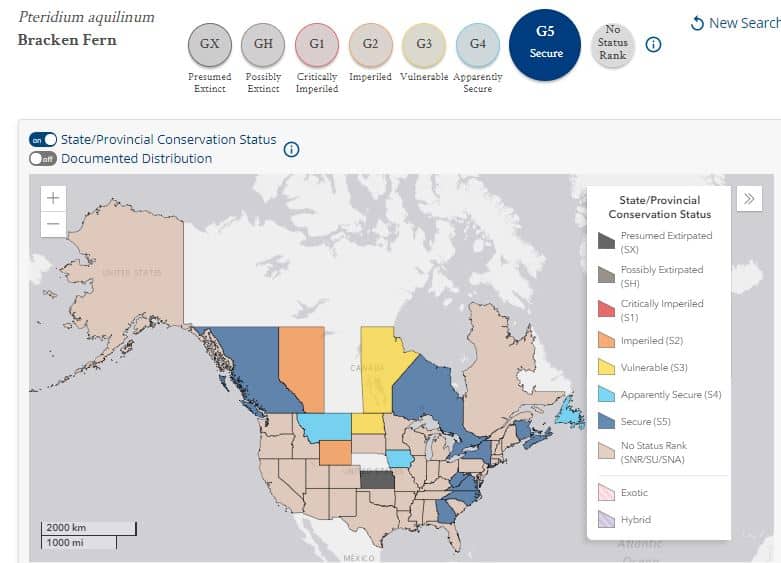Click Vulnerable (S3) legend swatch
The height and width of the screenshot is (563, 781).
(606, 367)
